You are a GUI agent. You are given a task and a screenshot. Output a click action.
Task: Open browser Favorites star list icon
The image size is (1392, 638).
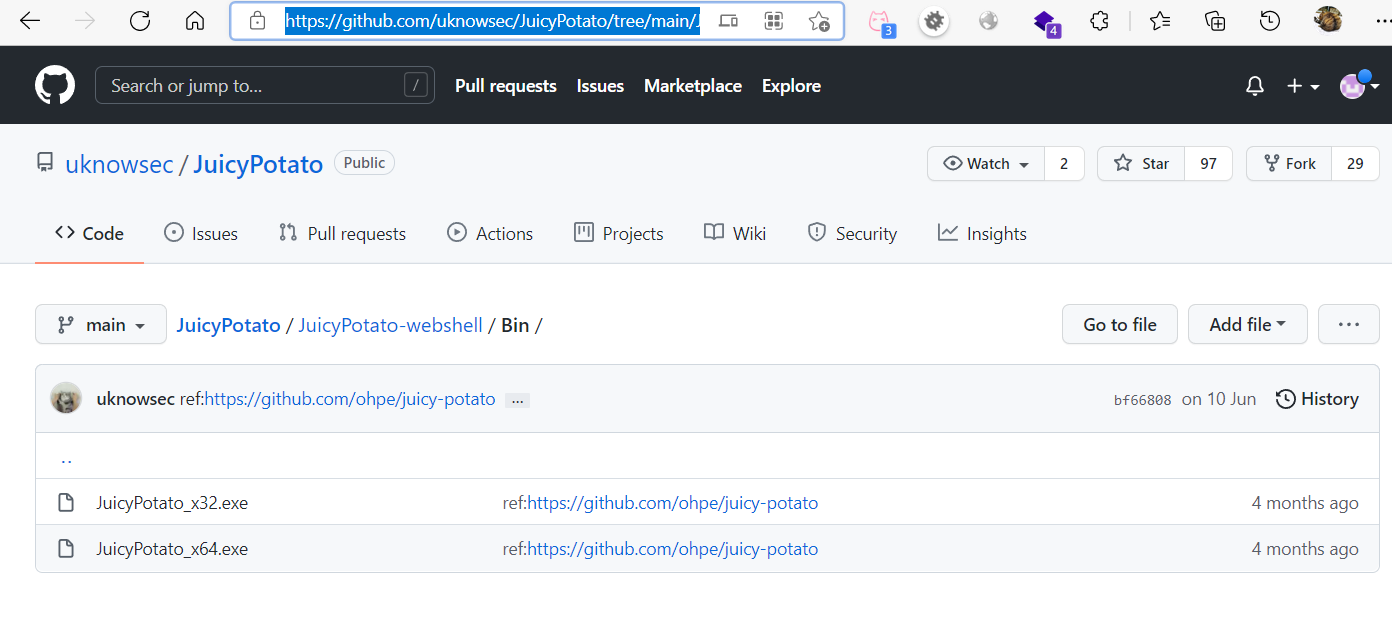(1160, 21)
